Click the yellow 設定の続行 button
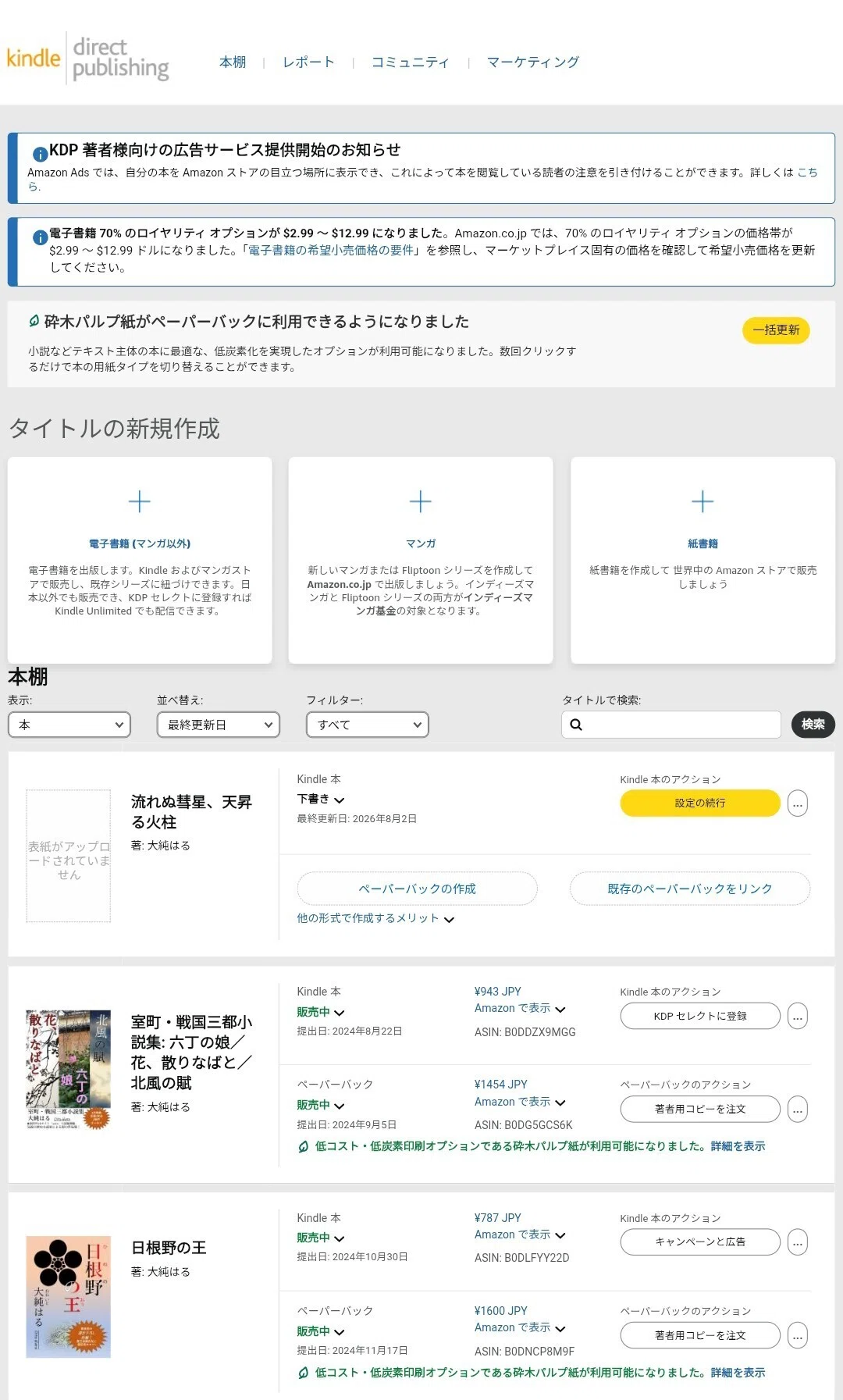 coord(700,803)
